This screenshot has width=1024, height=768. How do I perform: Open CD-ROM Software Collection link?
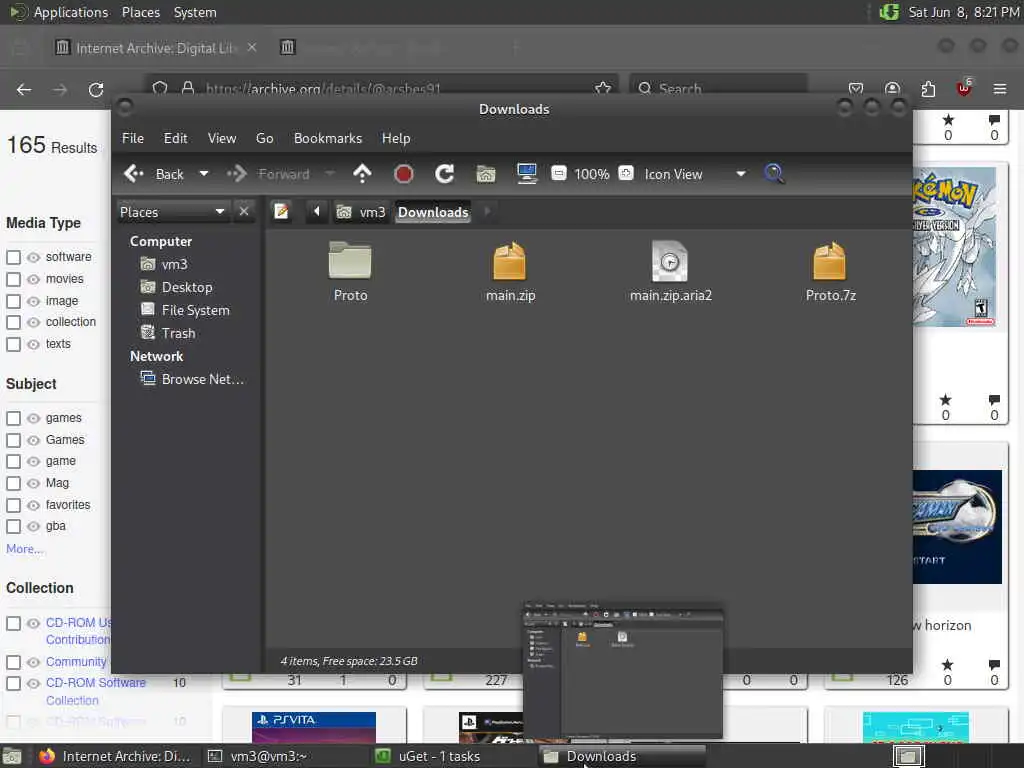(95, 691)
